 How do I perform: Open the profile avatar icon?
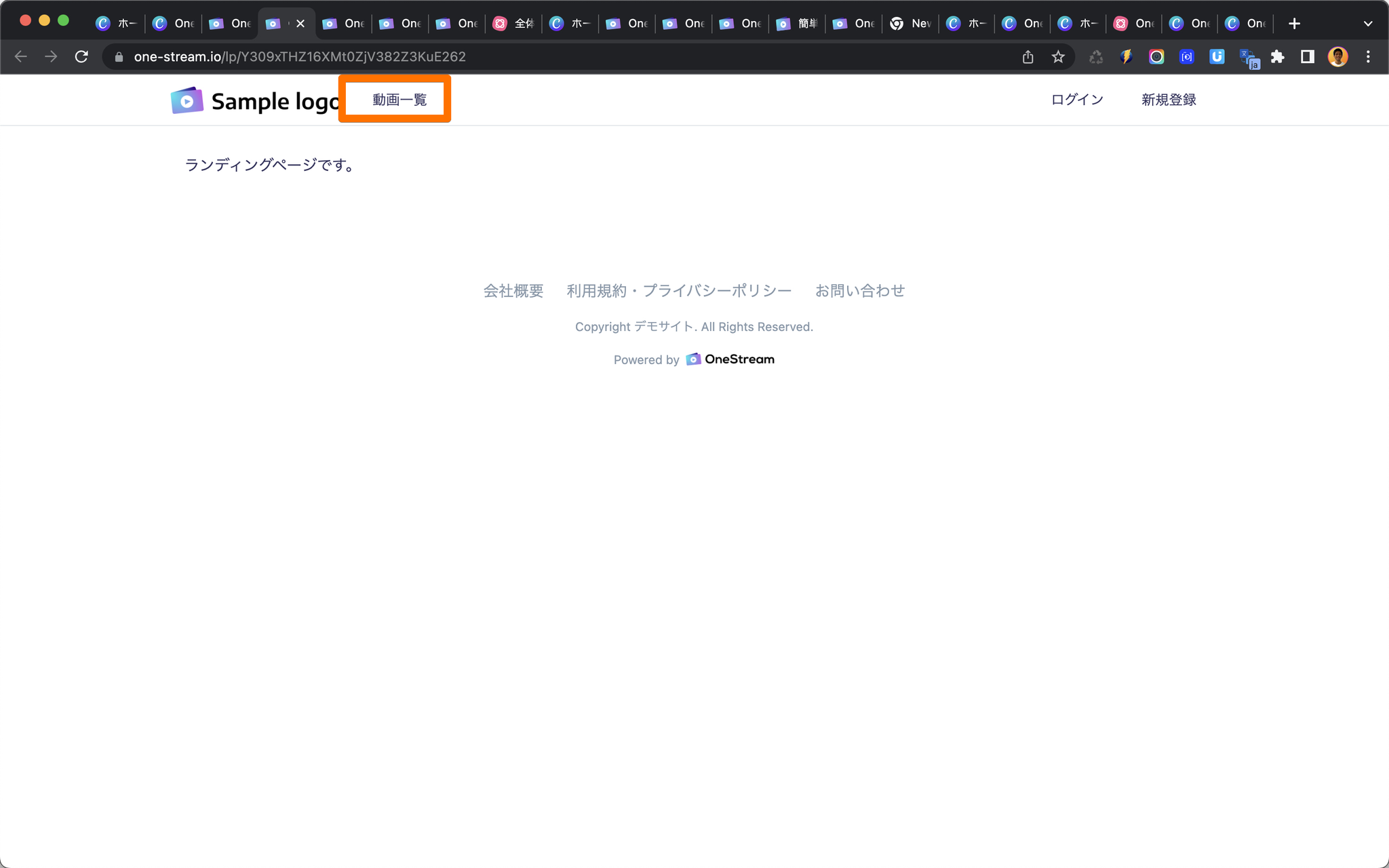pyautogui.click(x=1337, y=57)
